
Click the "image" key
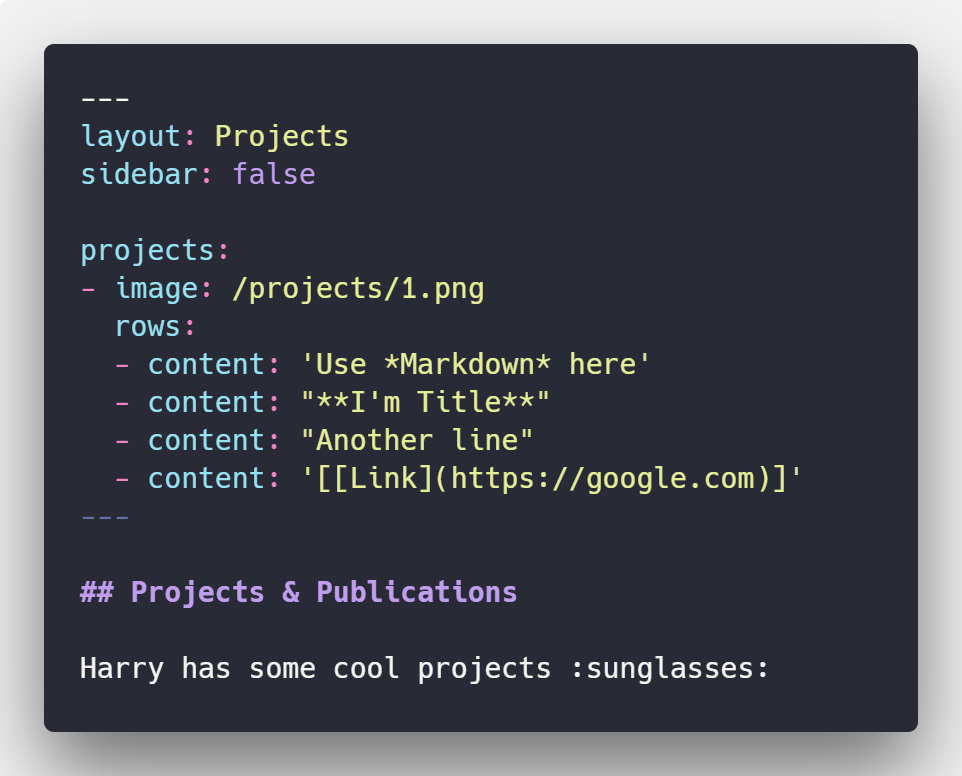pyautogui.click(x=156, y=289)
